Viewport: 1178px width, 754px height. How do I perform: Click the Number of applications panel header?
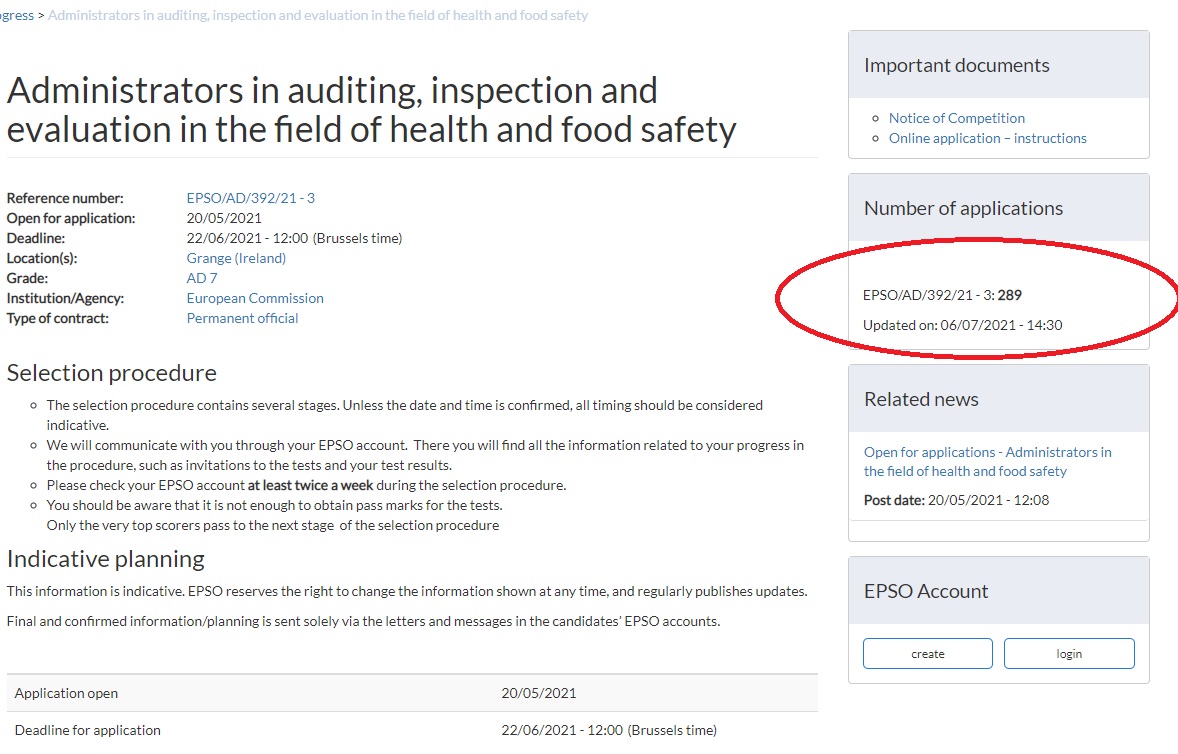[x=963, y=208]
